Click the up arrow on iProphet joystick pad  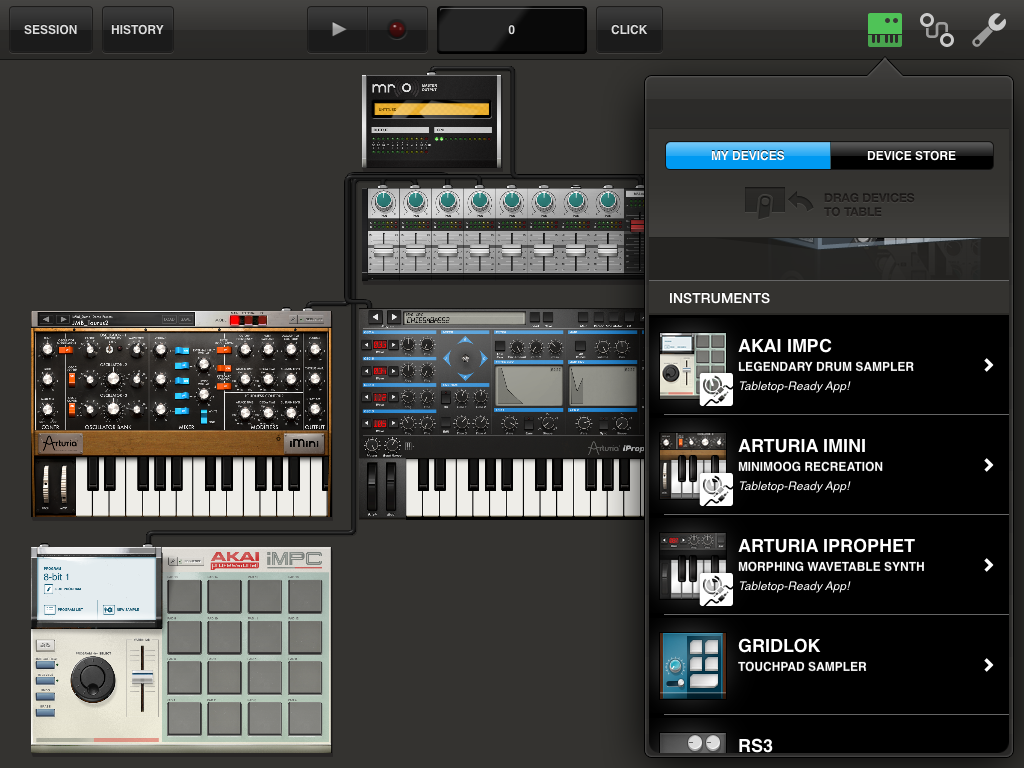tap(465, 340)
